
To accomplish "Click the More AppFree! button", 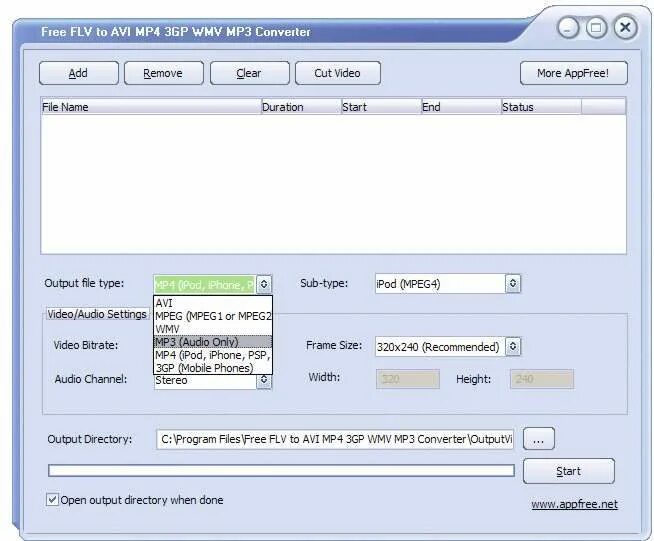I will [x=574, y=73].
